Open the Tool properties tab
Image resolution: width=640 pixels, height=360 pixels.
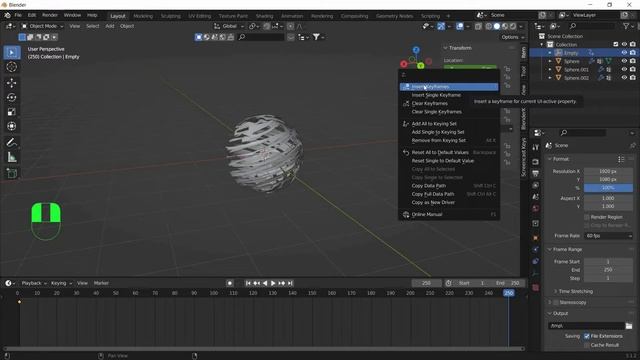coord(536,148)
